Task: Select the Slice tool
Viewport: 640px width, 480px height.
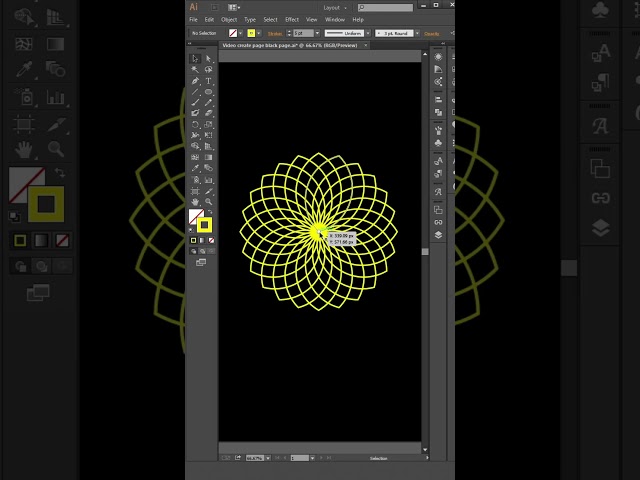Action: point(209,191)
